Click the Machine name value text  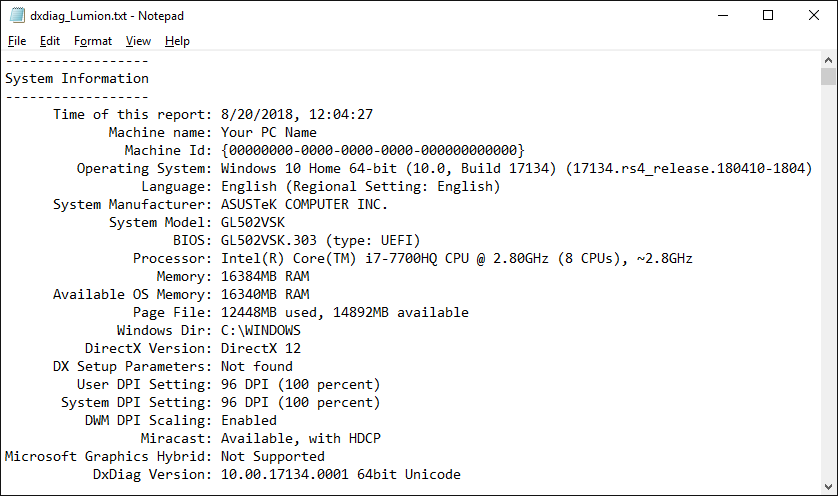[268, 132]
